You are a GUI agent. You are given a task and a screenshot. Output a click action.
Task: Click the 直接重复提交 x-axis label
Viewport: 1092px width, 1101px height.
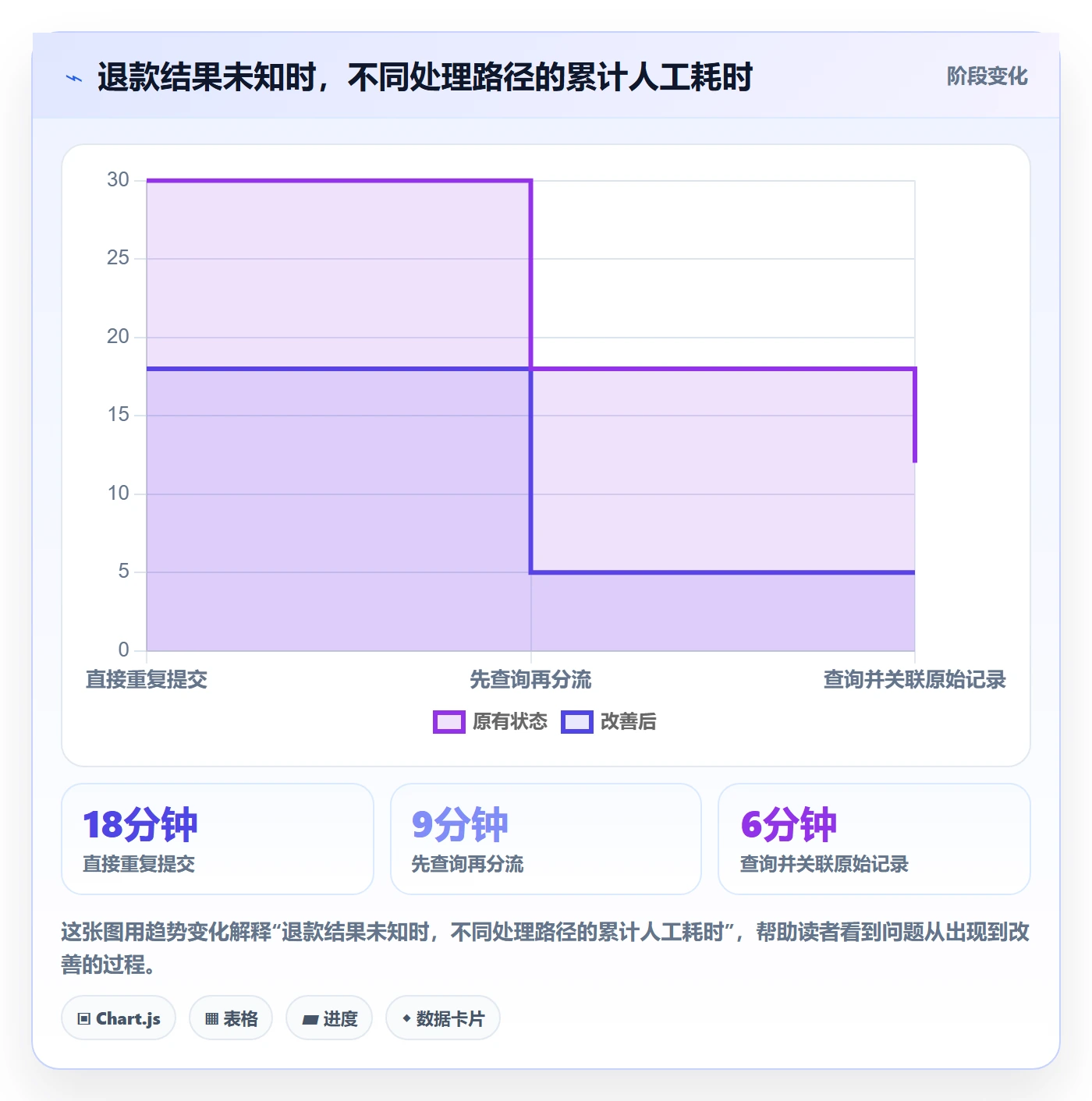[147, 680]
